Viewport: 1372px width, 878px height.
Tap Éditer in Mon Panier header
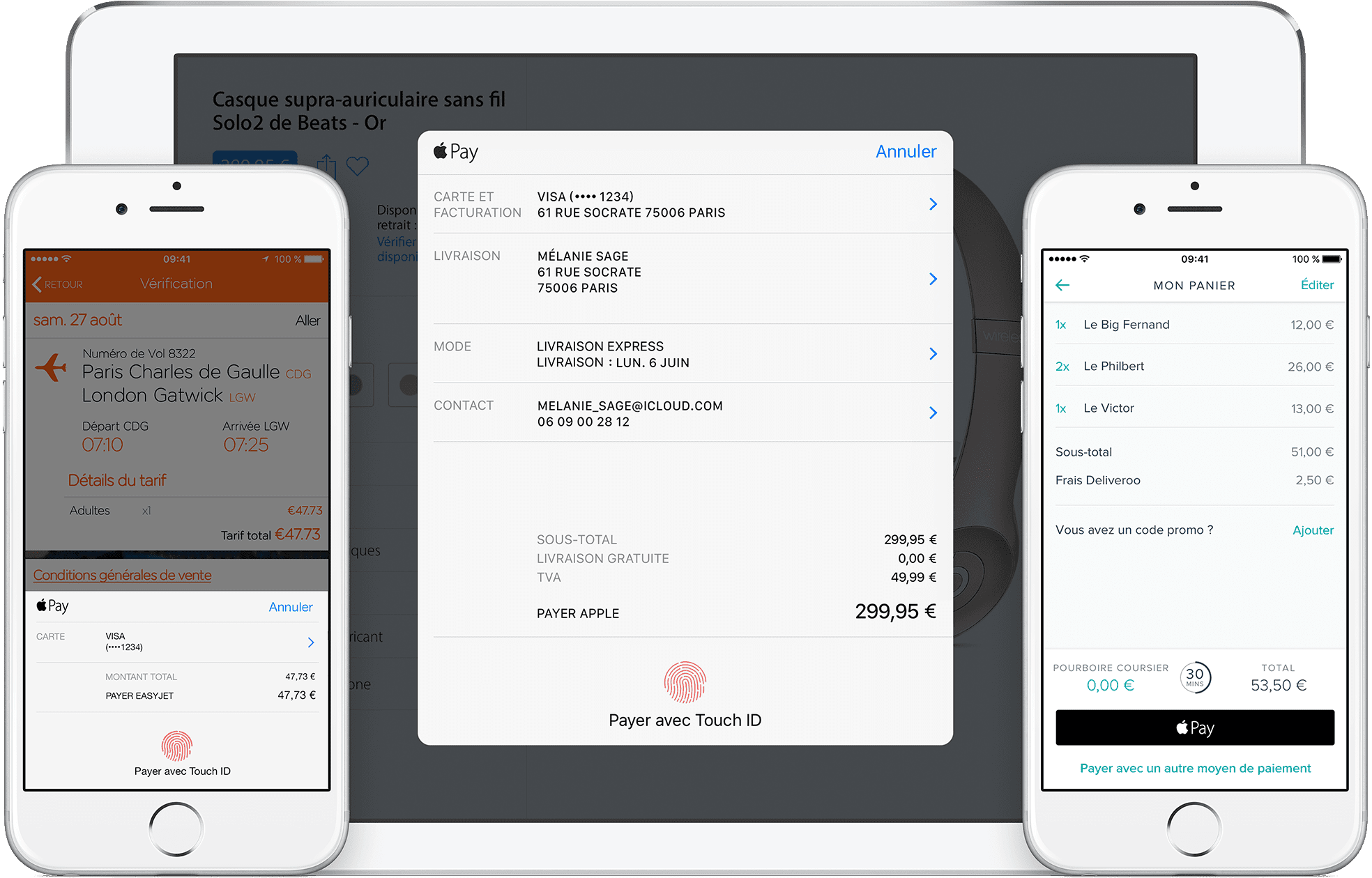(x=1317, y=285)
